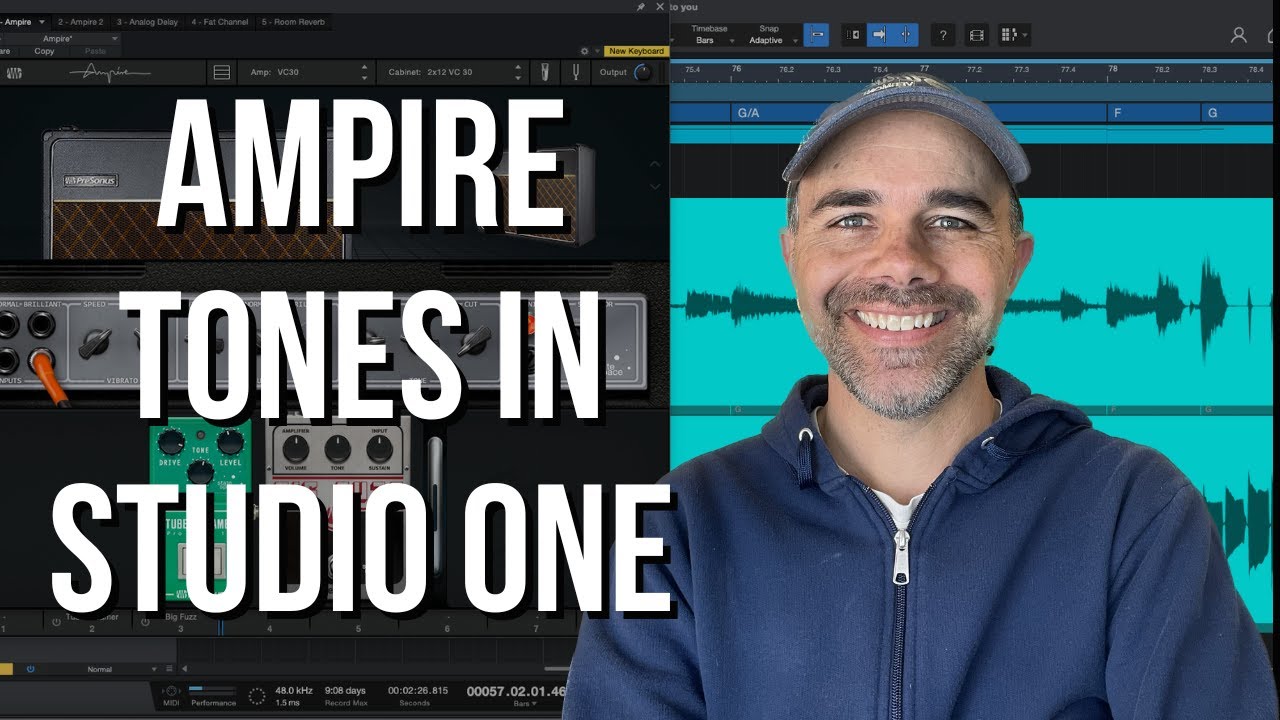The image size is (1280, 720).
Task: Click the MIDI monitor icon
Action: click(x=171, y=692)
